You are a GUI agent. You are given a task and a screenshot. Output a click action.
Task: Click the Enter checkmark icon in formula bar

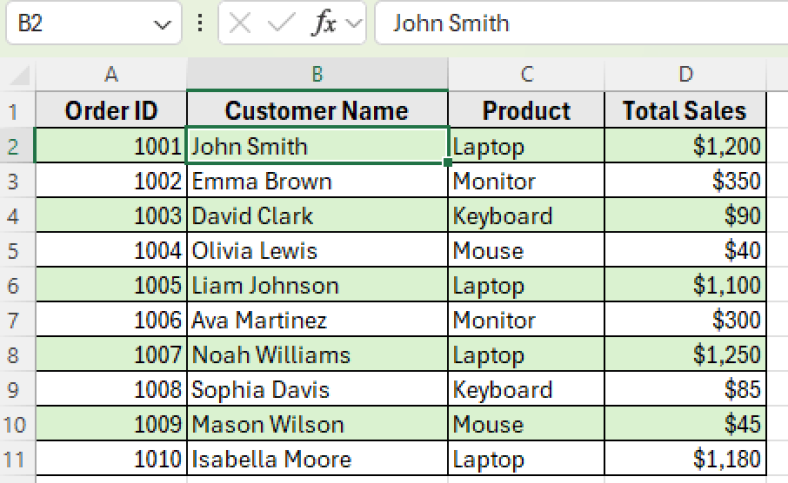click(281, 23)
